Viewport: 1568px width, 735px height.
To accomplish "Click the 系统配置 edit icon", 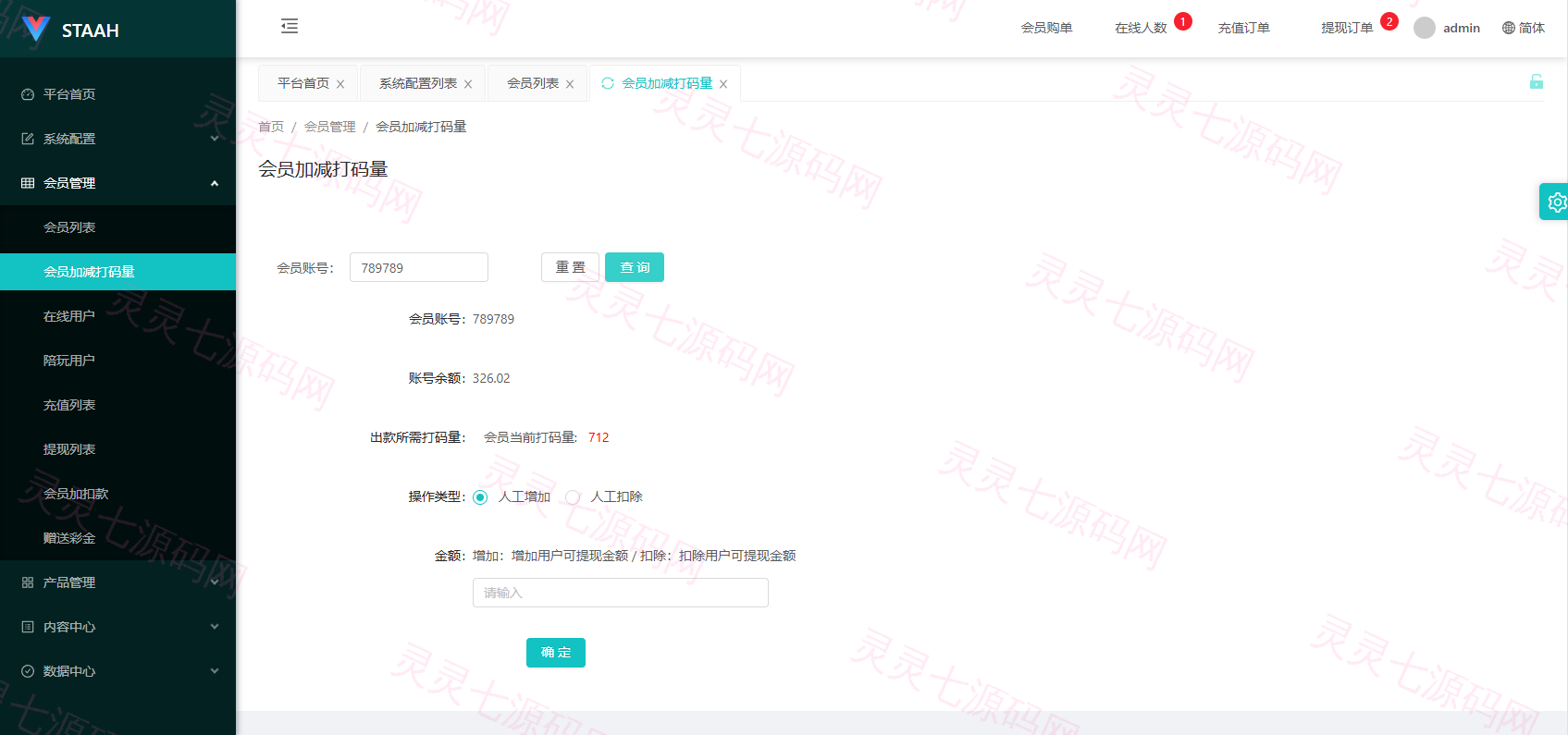I will 28,139.
